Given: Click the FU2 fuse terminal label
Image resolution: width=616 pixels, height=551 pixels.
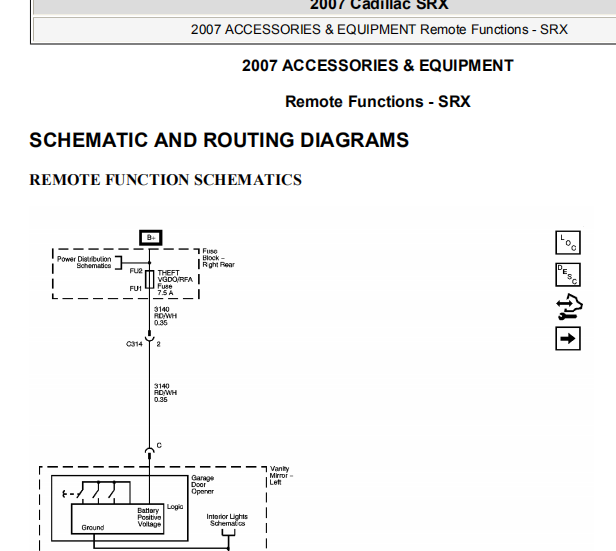Looking at the screenshot, I should (x=136, y=271).
